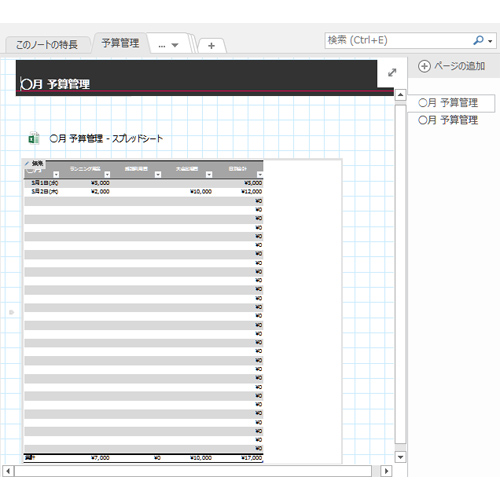
Task: Click the vertical scrollbar down arrow
Action: tap(400, 457)
